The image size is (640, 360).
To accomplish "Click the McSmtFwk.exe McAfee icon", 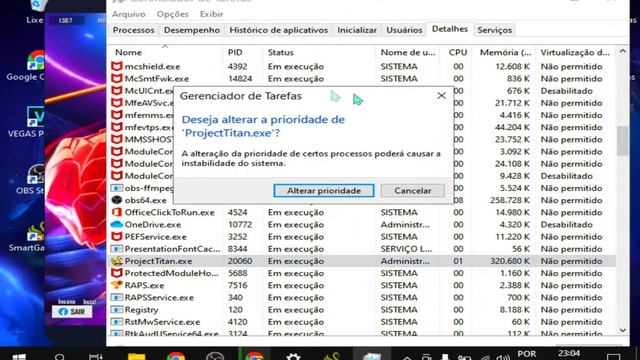I will tap(117, 78).
